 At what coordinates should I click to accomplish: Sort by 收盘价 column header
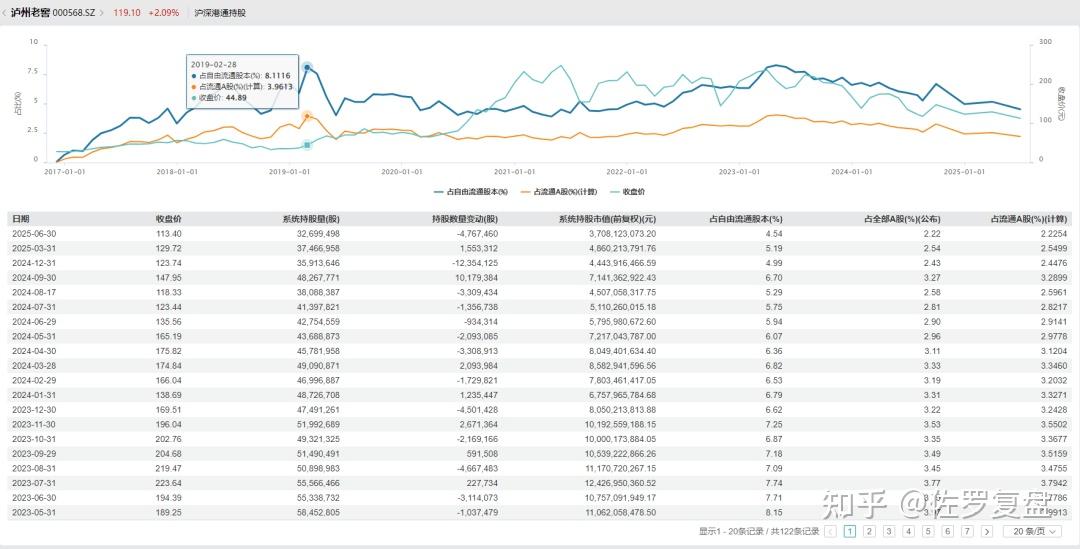coord(169,219)
